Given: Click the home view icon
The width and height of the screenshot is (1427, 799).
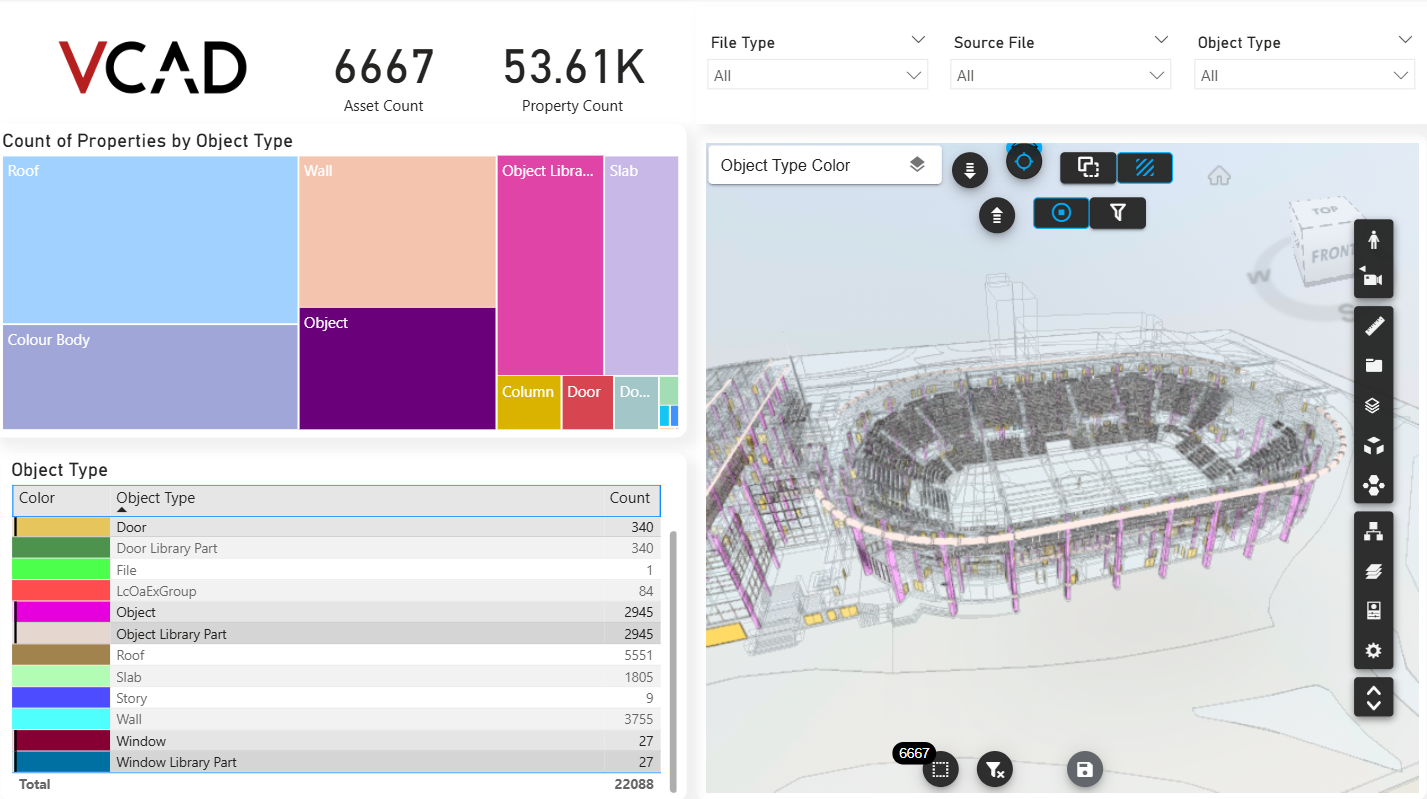Looking at the screenshot, I should coord(1218,176).
